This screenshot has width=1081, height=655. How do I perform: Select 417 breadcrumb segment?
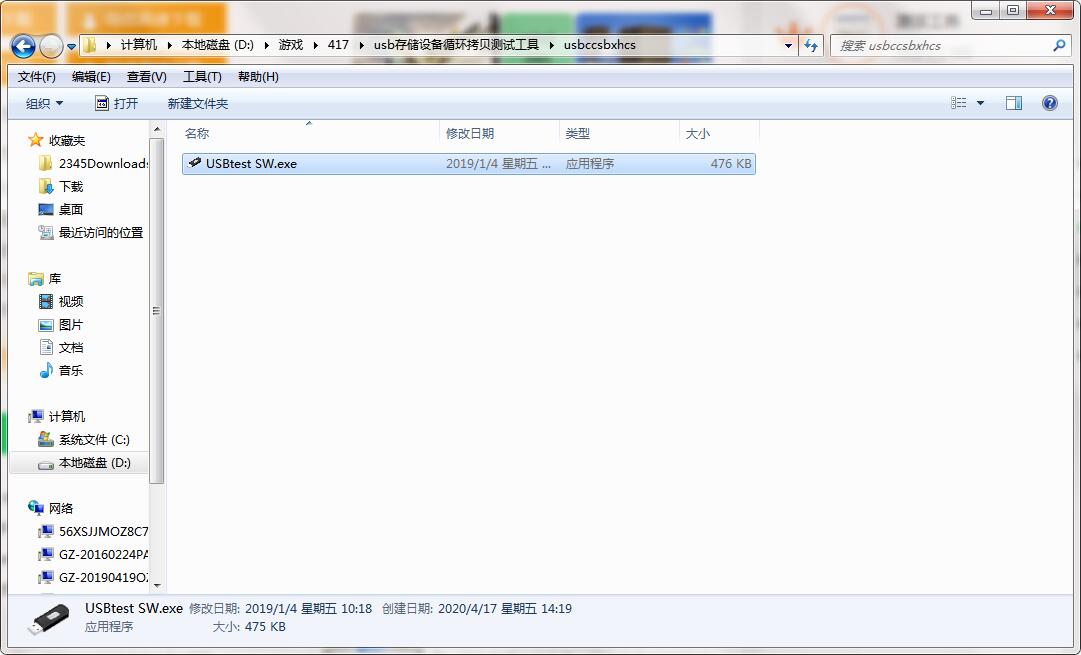(x=338, y=45)
